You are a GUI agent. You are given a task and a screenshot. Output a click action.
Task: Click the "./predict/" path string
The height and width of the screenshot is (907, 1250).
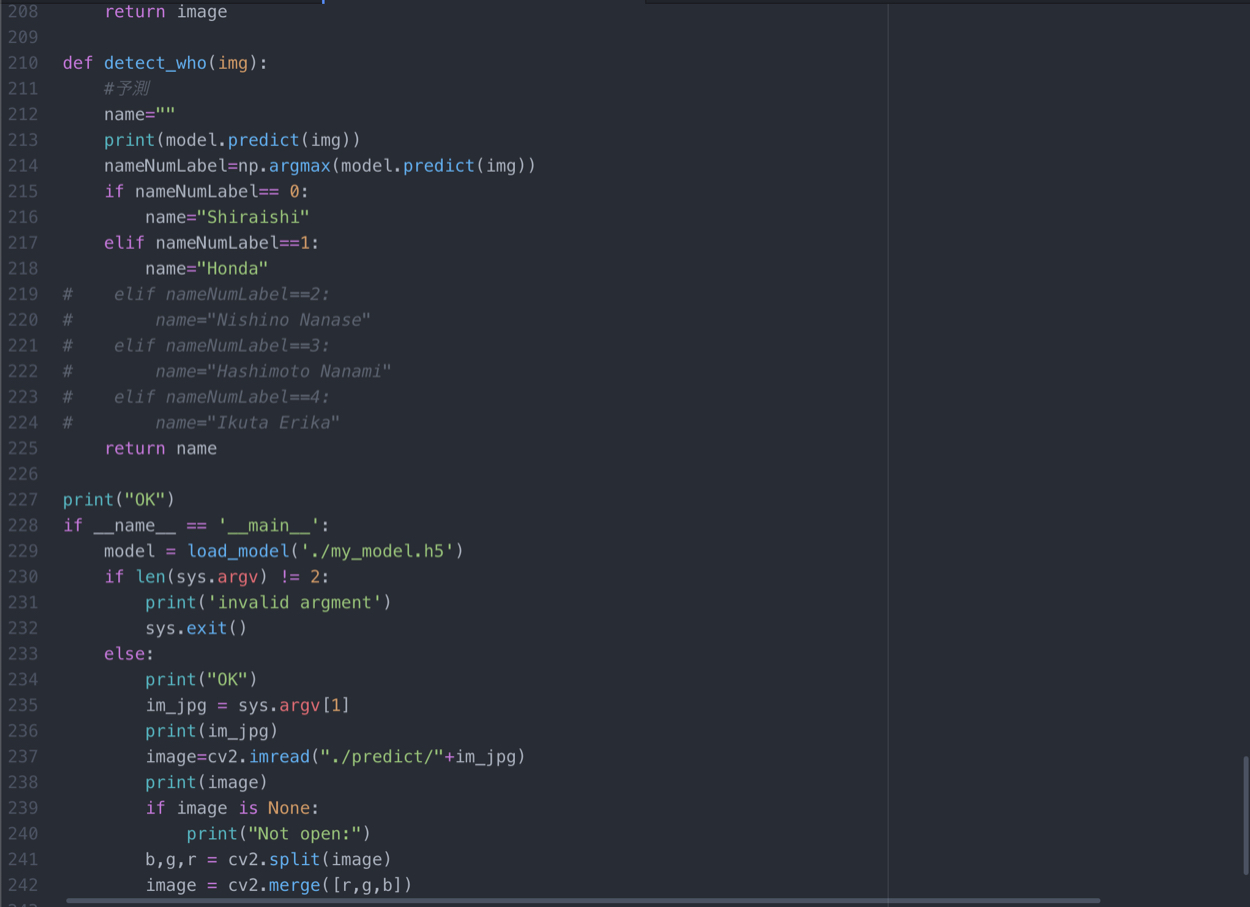pyautogui.click(x=381, y=757)
